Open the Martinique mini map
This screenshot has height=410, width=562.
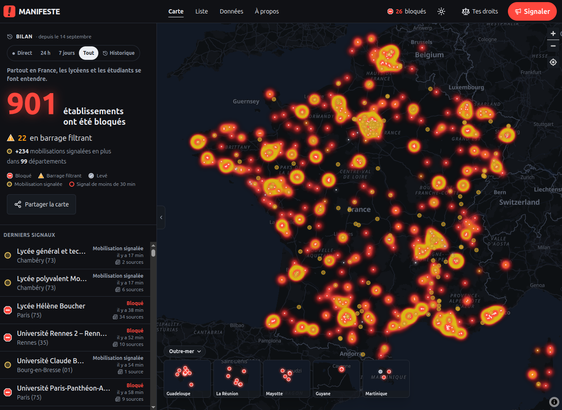coord(386,378)
